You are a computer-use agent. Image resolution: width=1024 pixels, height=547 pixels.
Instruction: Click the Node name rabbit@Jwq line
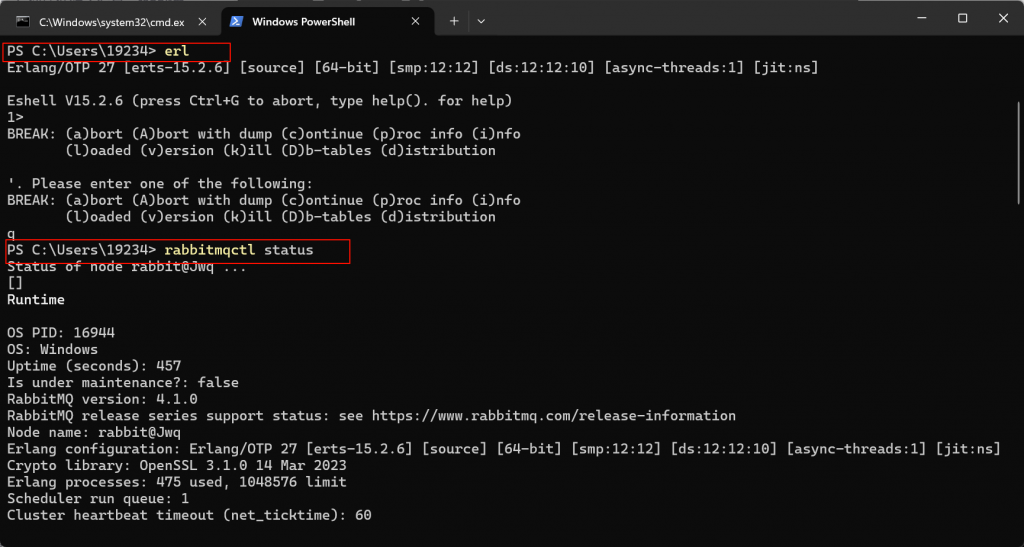pyautogui.click(x=94, y=433)
